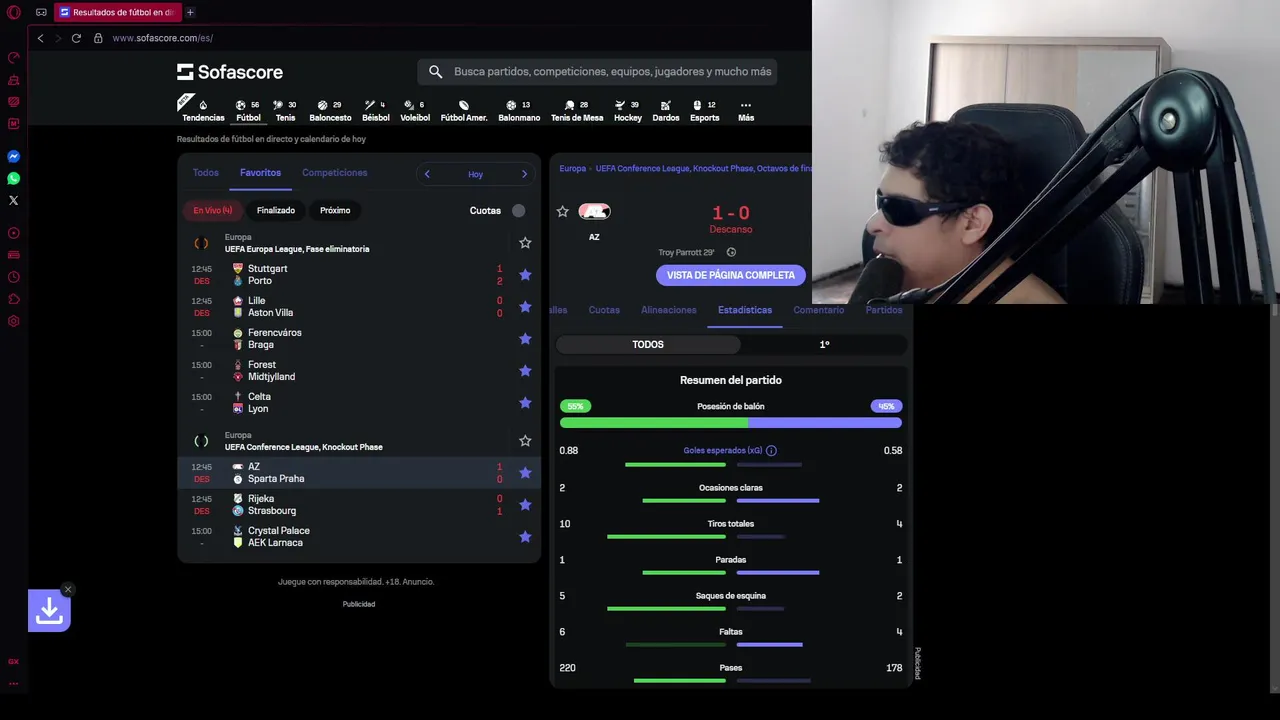Toggle the Cuotas switch
This screenshot has height=720, width=1280.
(x=518, y=210)
